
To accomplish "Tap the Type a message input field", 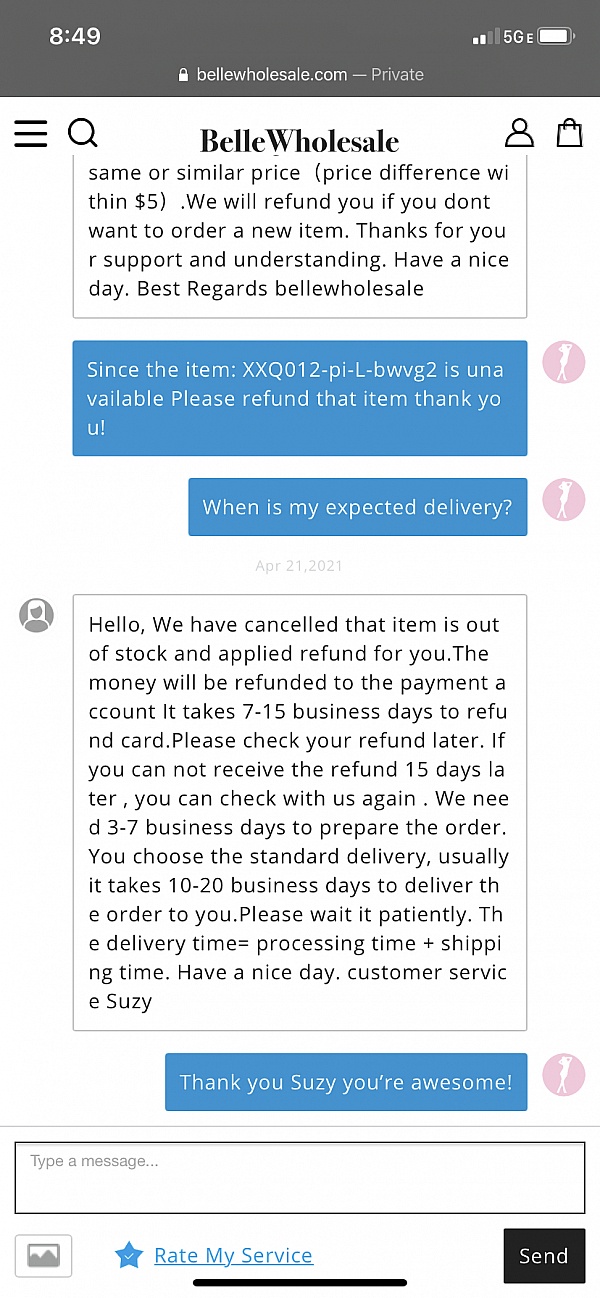I will tap(300, 1177).
